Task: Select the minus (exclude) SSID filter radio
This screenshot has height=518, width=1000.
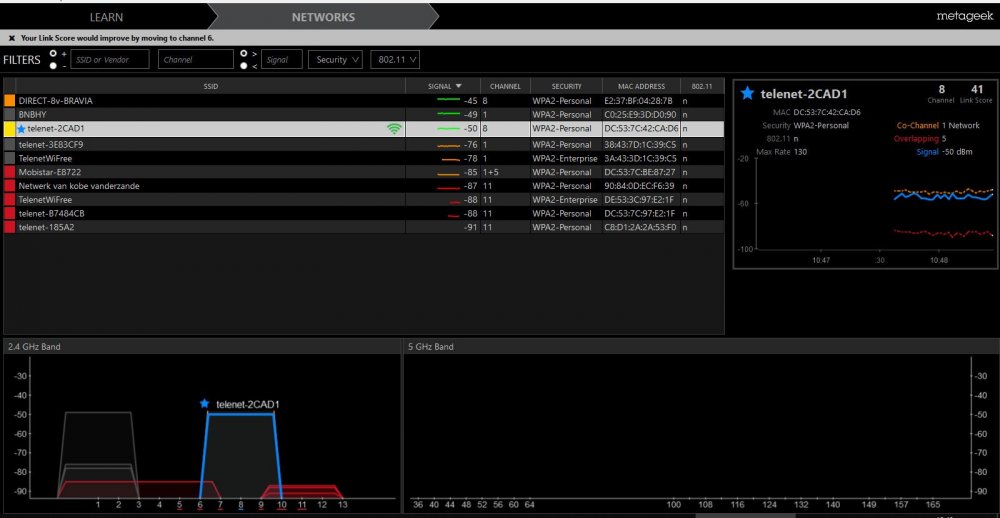Action: tap(53, 65)
